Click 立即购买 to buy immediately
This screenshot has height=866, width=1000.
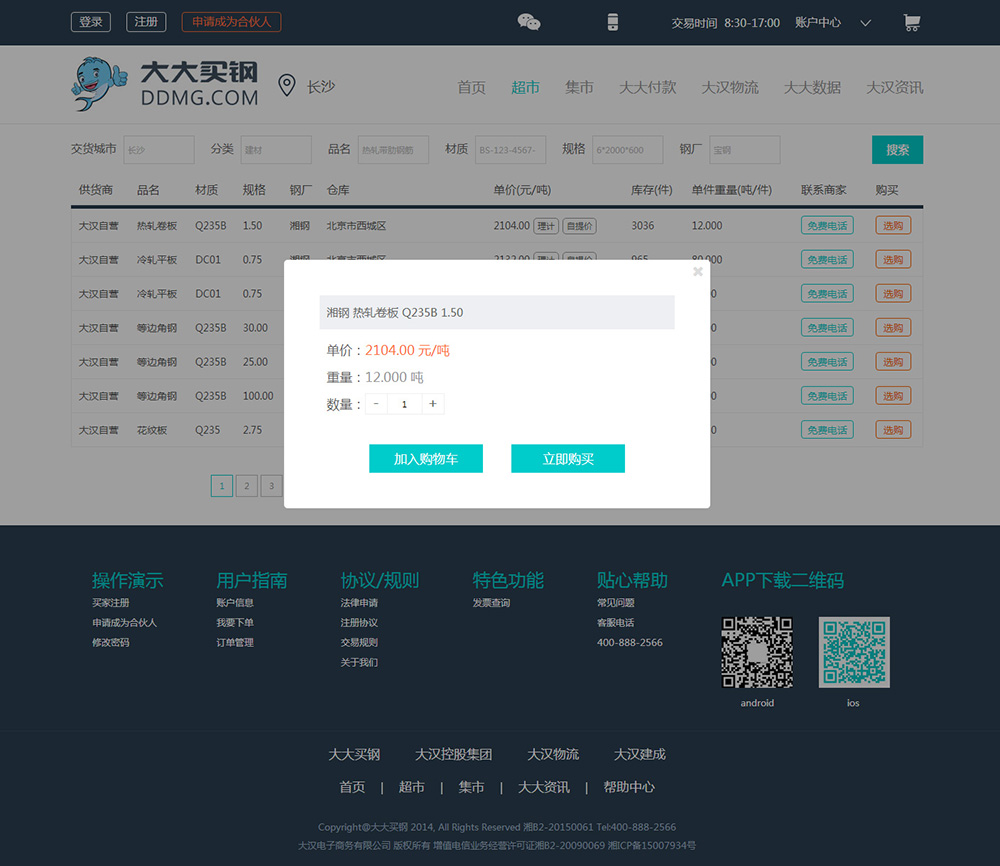(568, 459)
